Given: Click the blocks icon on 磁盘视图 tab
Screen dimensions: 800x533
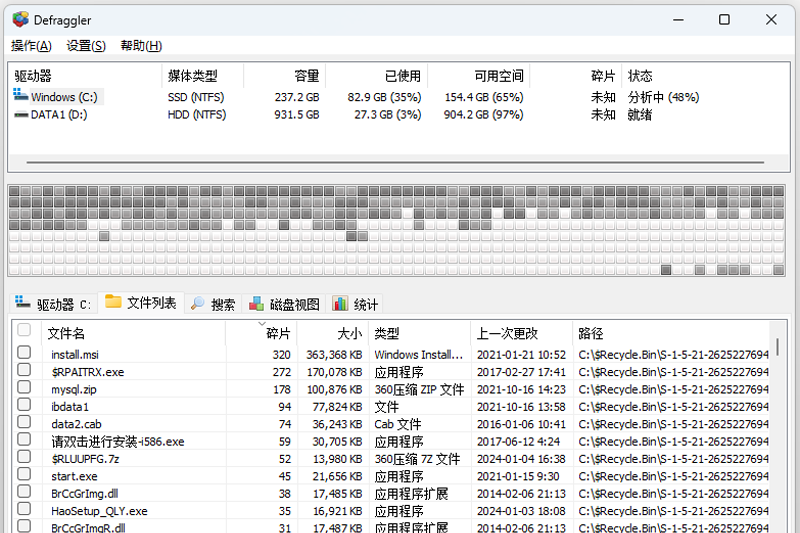Looking at the screenshot, I should pyautogui.click(x=256, y=304).
